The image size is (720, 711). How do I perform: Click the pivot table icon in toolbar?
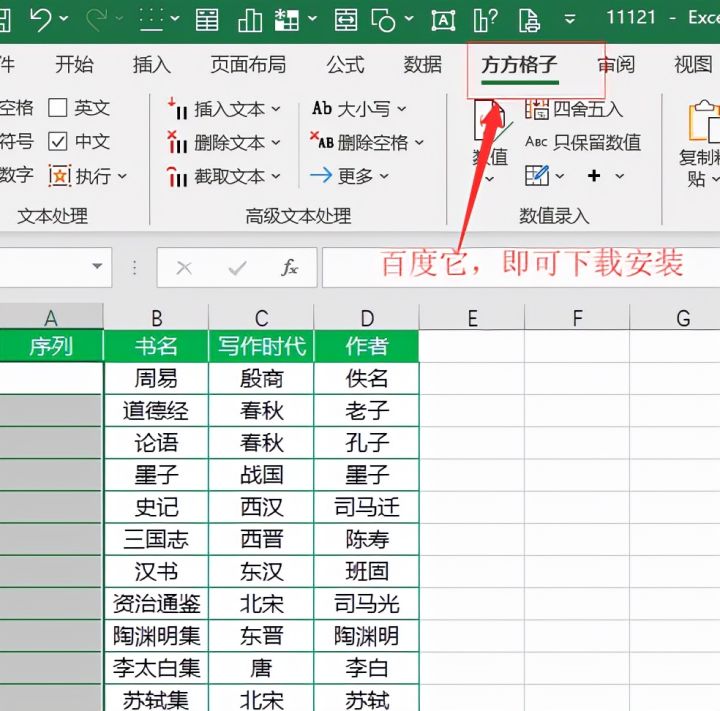287,19
